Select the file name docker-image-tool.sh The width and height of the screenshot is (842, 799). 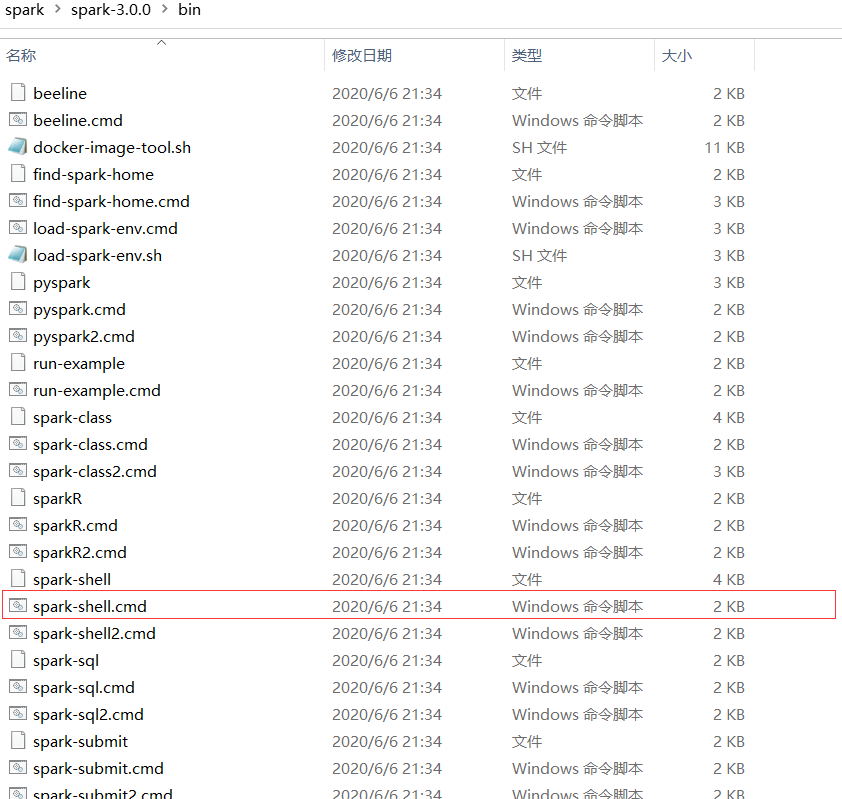coord(112,148)
